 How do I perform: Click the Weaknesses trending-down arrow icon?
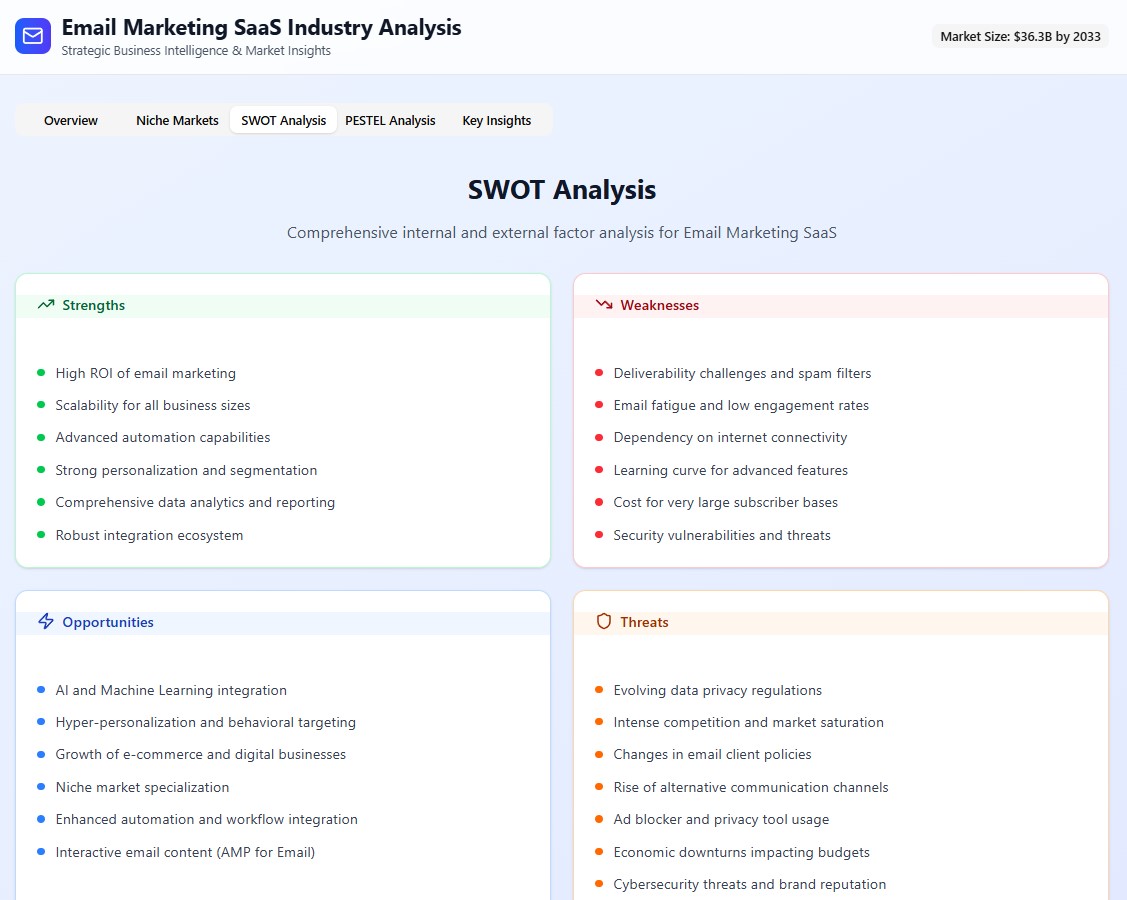point(604,305)
